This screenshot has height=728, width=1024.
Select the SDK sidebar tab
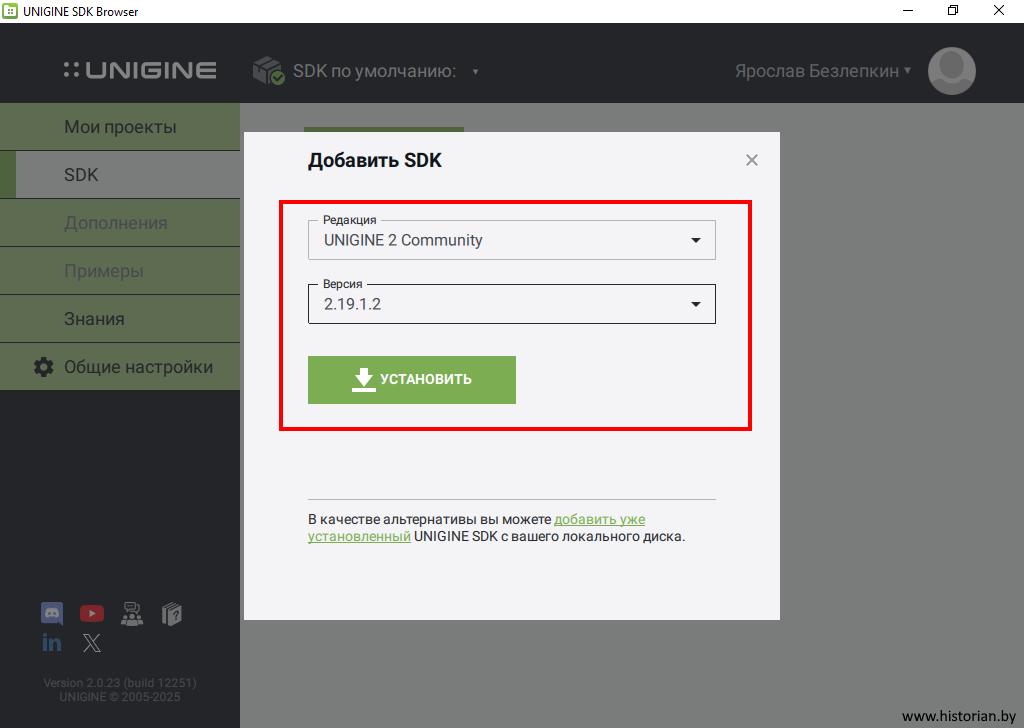pyautogui.click(x=120, y=175)
